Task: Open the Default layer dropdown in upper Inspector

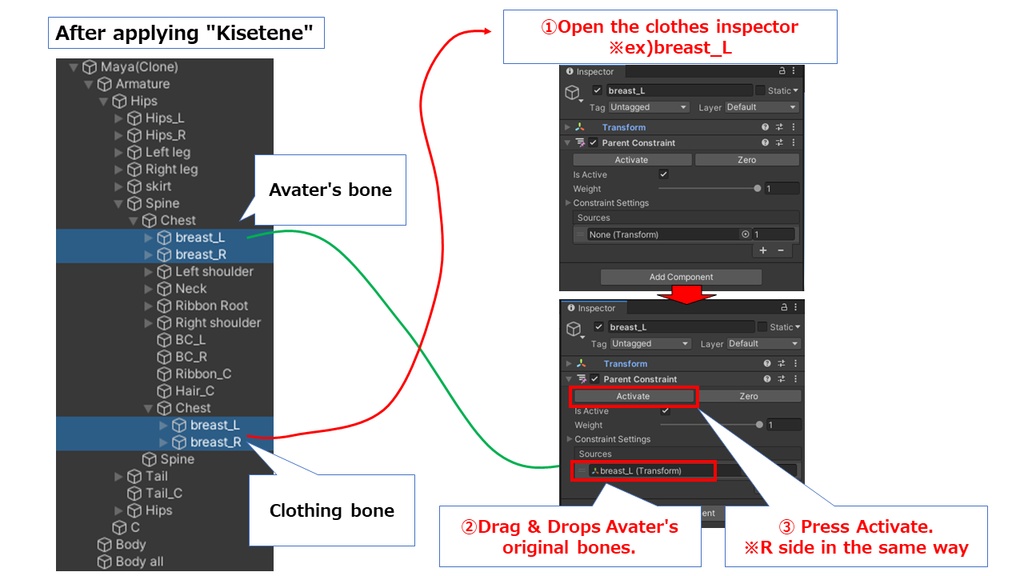Action: click(761, 107)
